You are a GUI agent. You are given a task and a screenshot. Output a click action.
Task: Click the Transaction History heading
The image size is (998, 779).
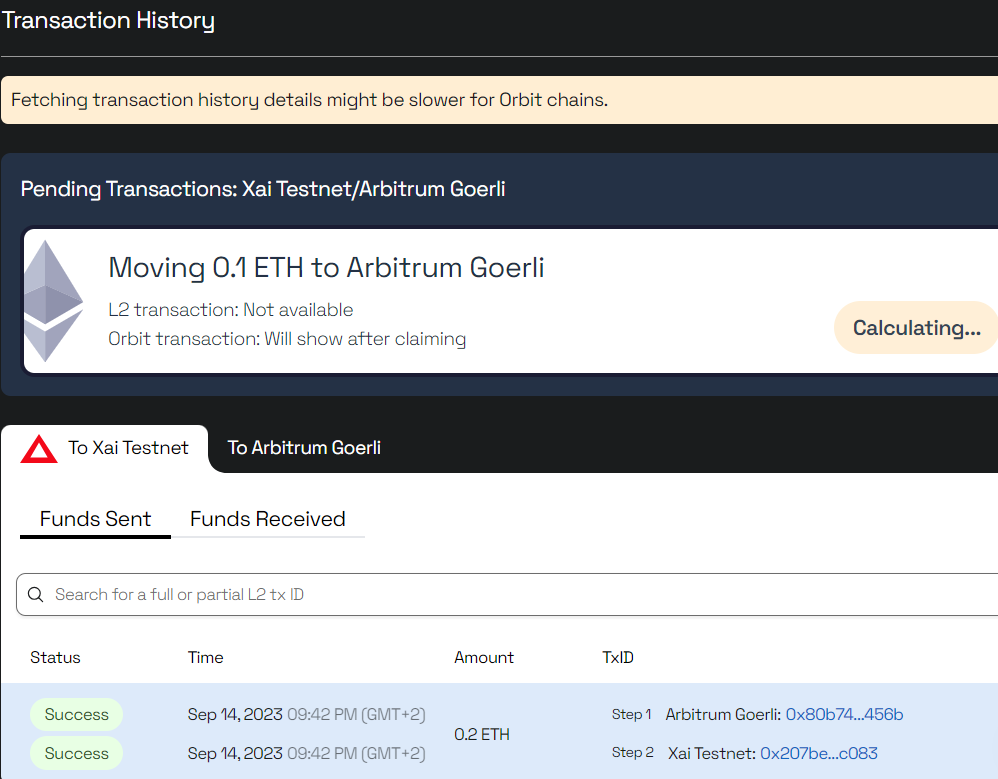pos(108,20)
